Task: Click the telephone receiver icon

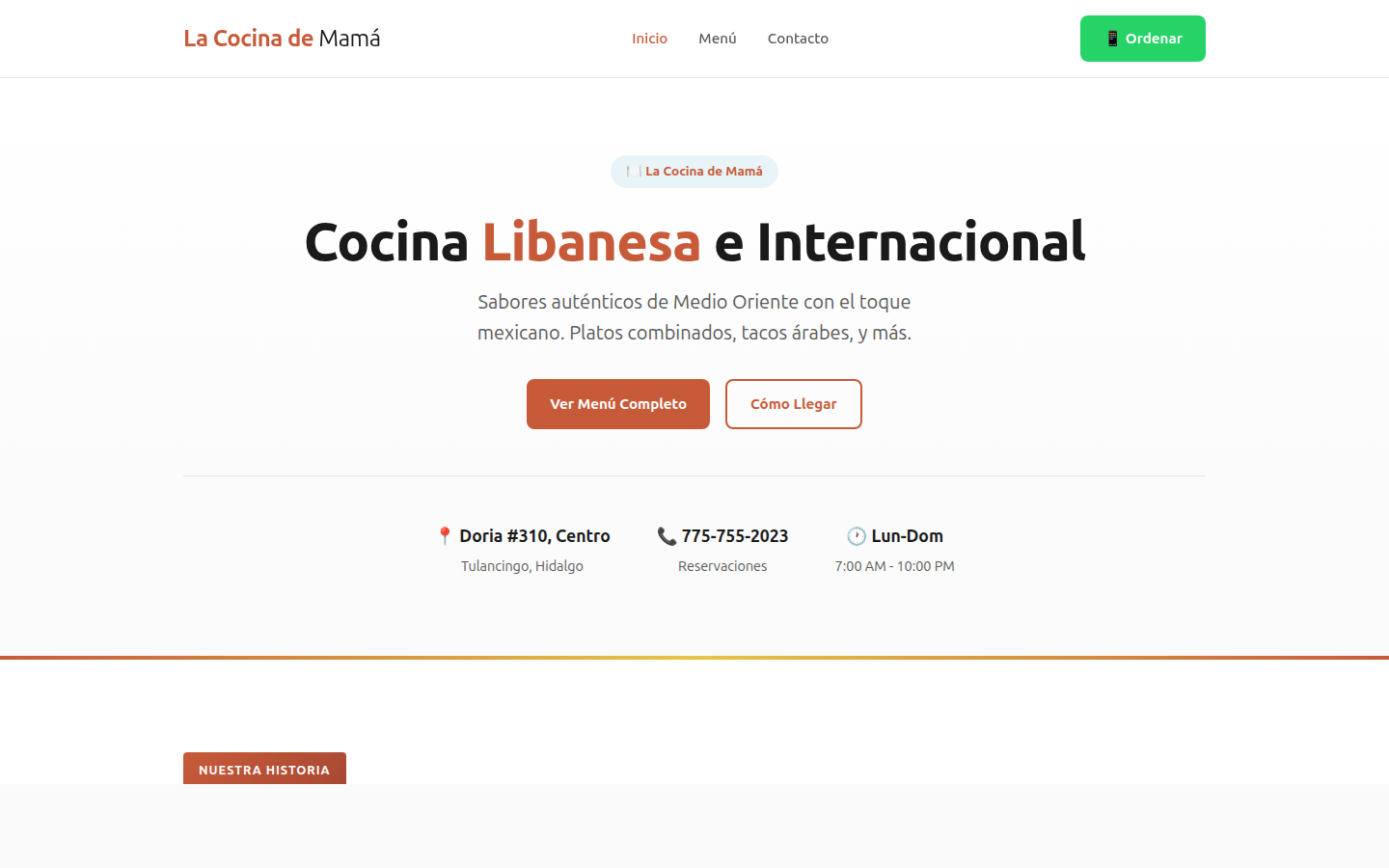Action: point(667,536)
